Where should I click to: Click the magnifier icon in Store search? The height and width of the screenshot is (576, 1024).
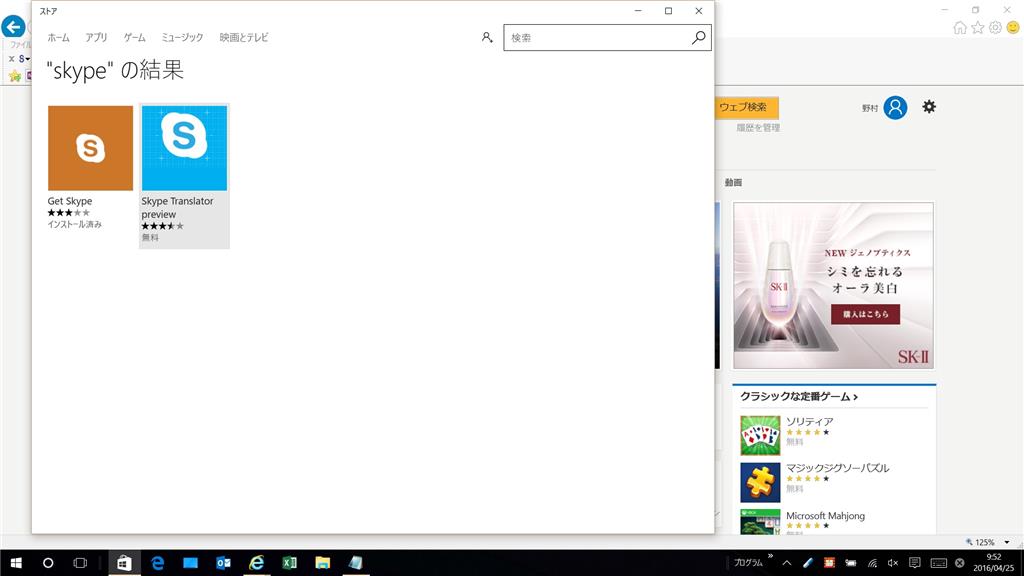click(698, 38)
